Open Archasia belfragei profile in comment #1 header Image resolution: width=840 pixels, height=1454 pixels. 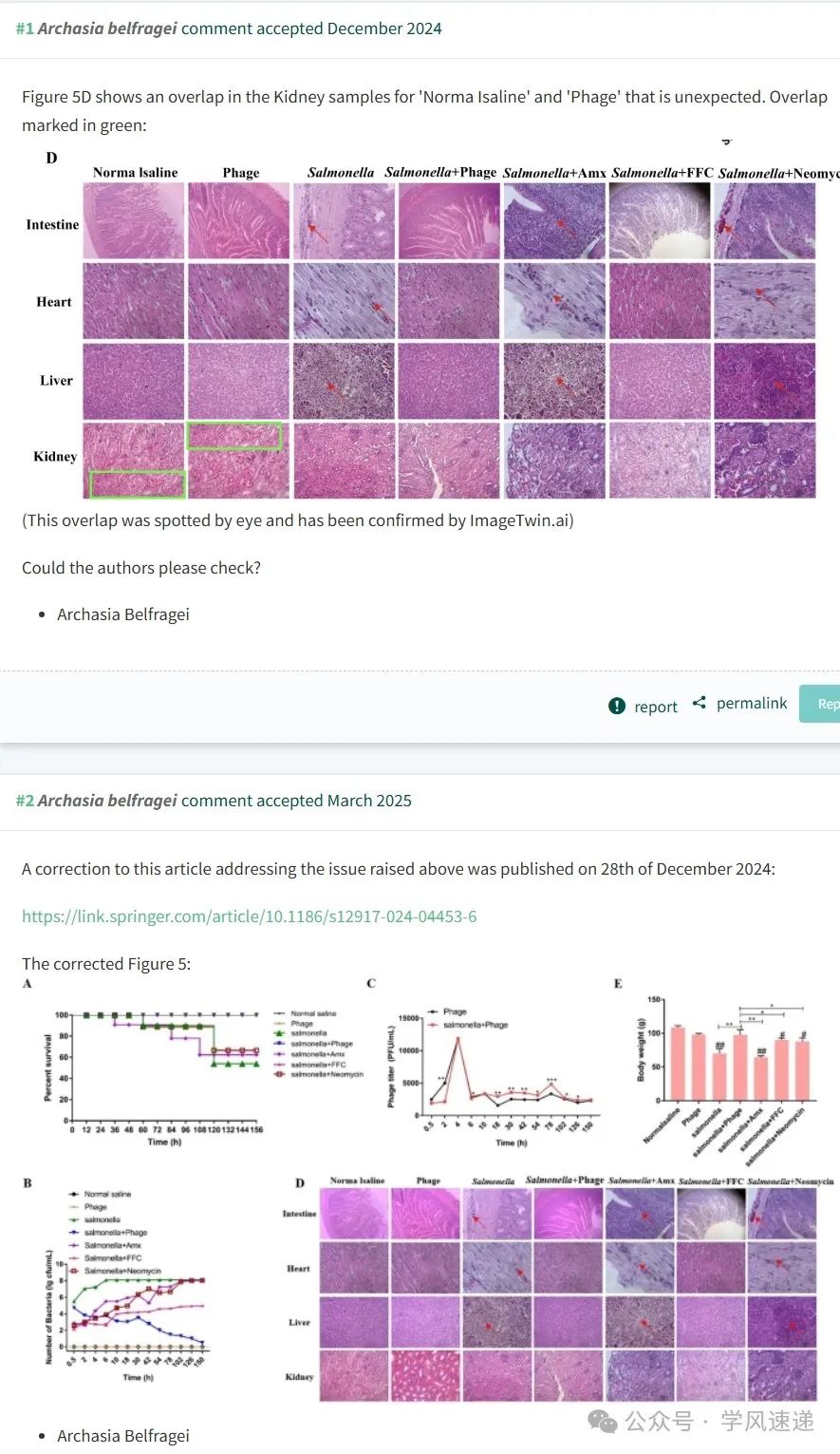(107, 28)
